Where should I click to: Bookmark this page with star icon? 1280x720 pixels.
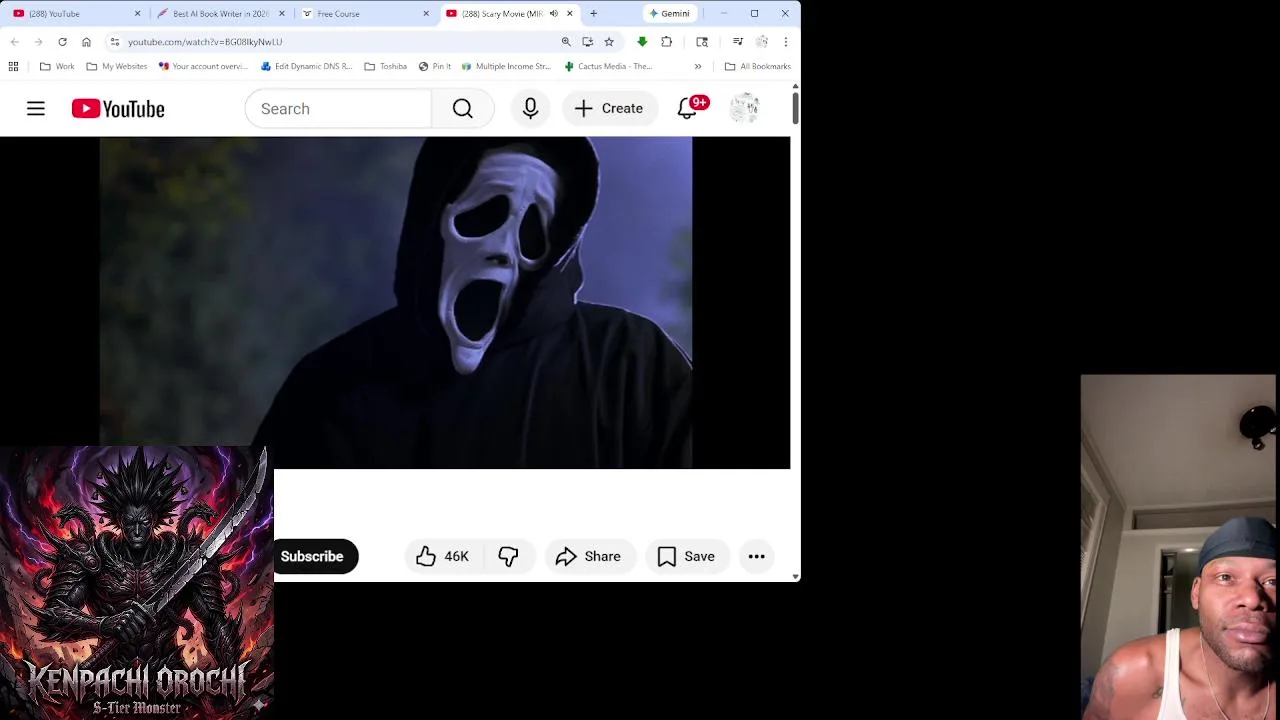click(x=609, y=42)
